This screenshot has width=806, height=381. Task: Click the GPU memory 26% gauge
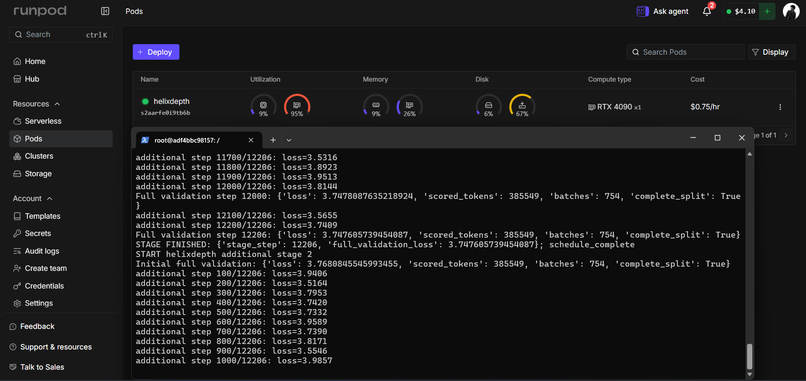[x=409, y=107]
